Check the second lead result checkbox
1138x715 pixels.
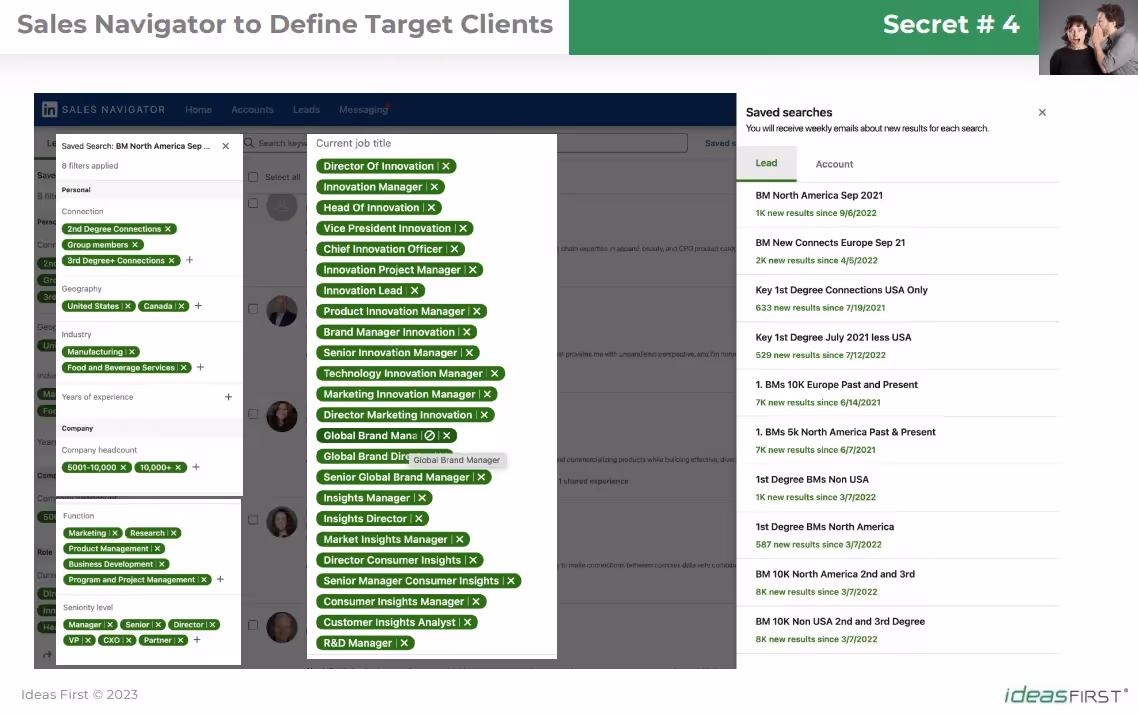[x=253, y=309]
